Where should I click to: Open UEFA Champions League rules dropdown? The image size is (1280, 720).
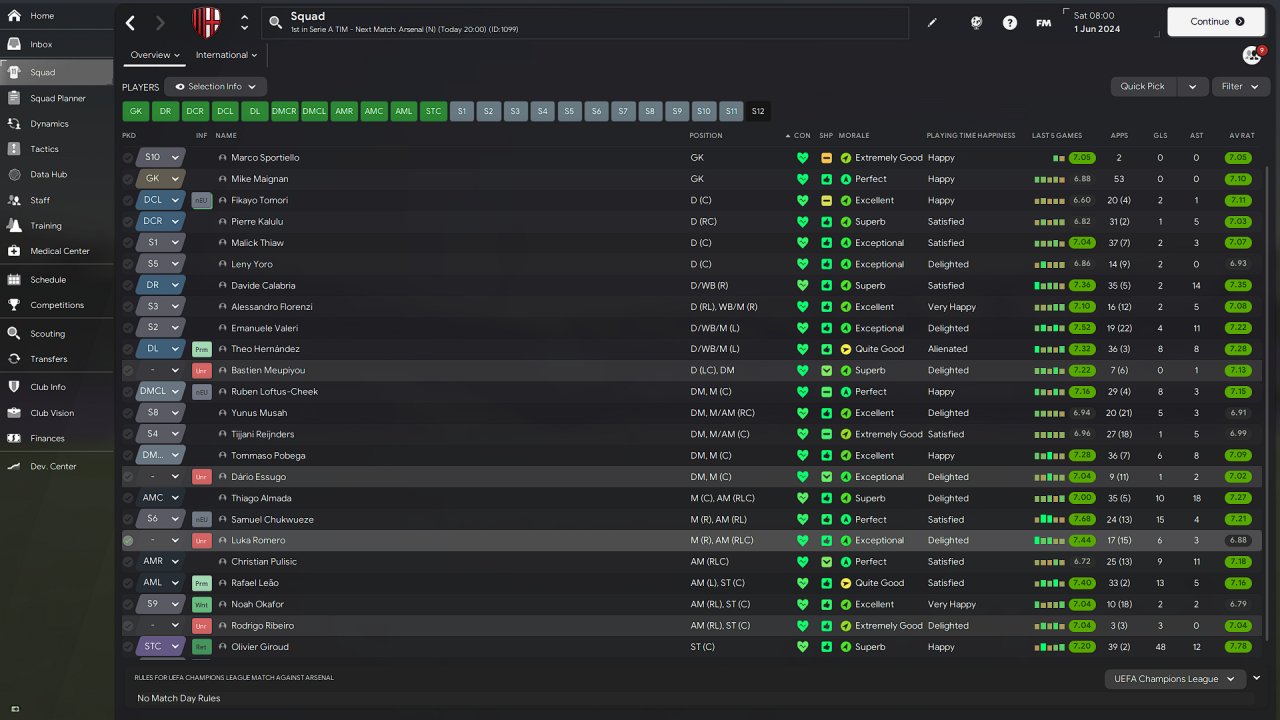pos(1175,679)
